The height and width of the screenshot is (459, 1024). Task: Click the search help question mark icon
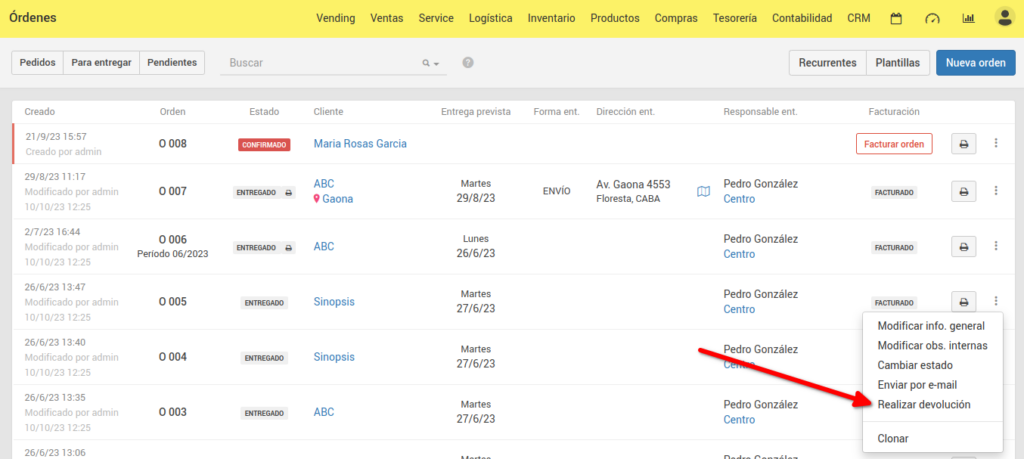pos(468,63)
